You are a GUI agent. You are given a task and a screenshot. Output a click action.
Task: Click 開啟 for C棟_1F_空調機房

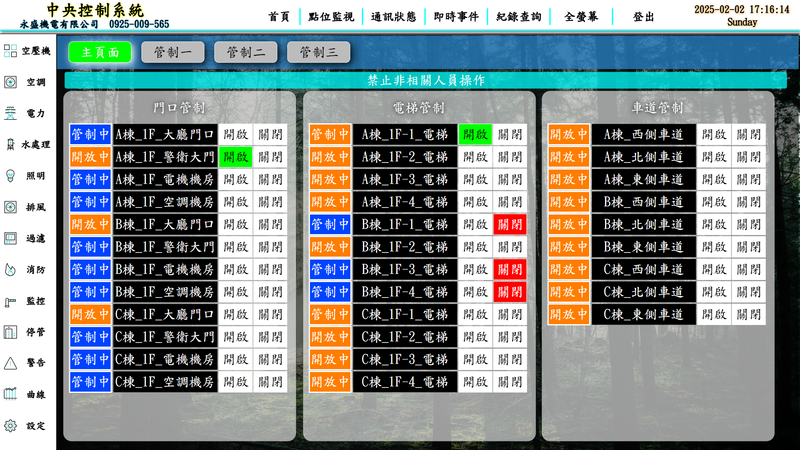click(235, 382)
